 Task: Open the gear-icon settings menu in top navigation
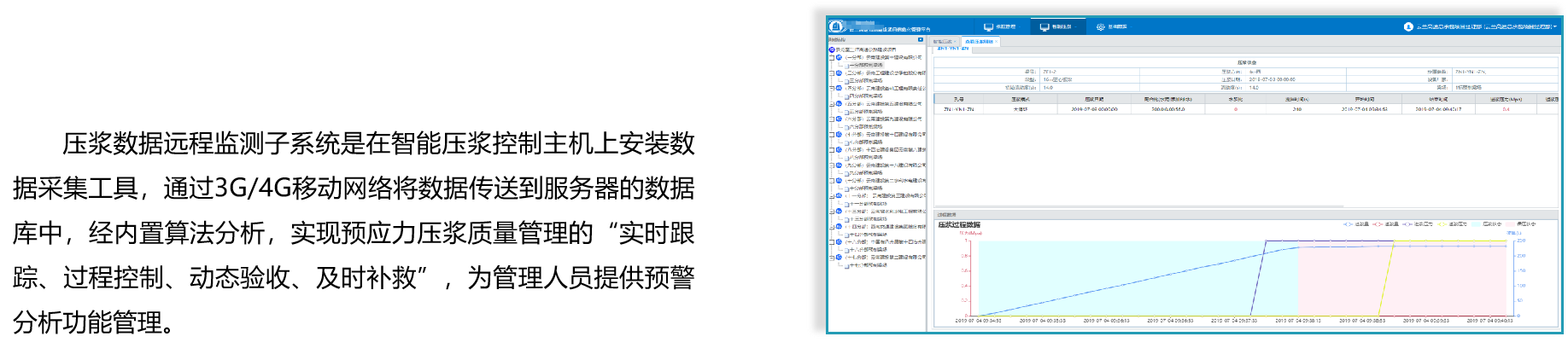pyautogui.click(x=1100, y=27)
